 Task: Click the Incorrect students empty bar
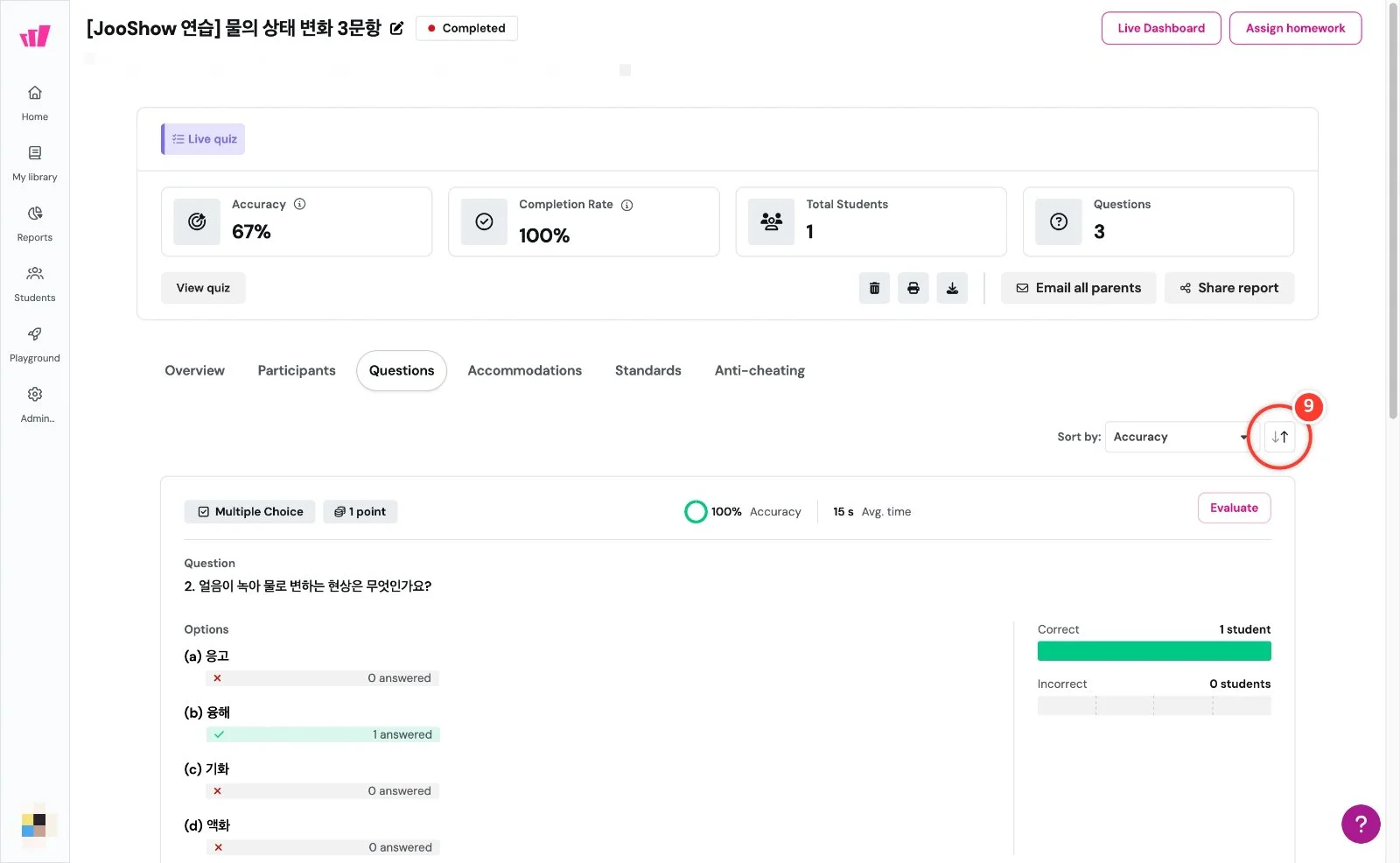coord(1154,705)
